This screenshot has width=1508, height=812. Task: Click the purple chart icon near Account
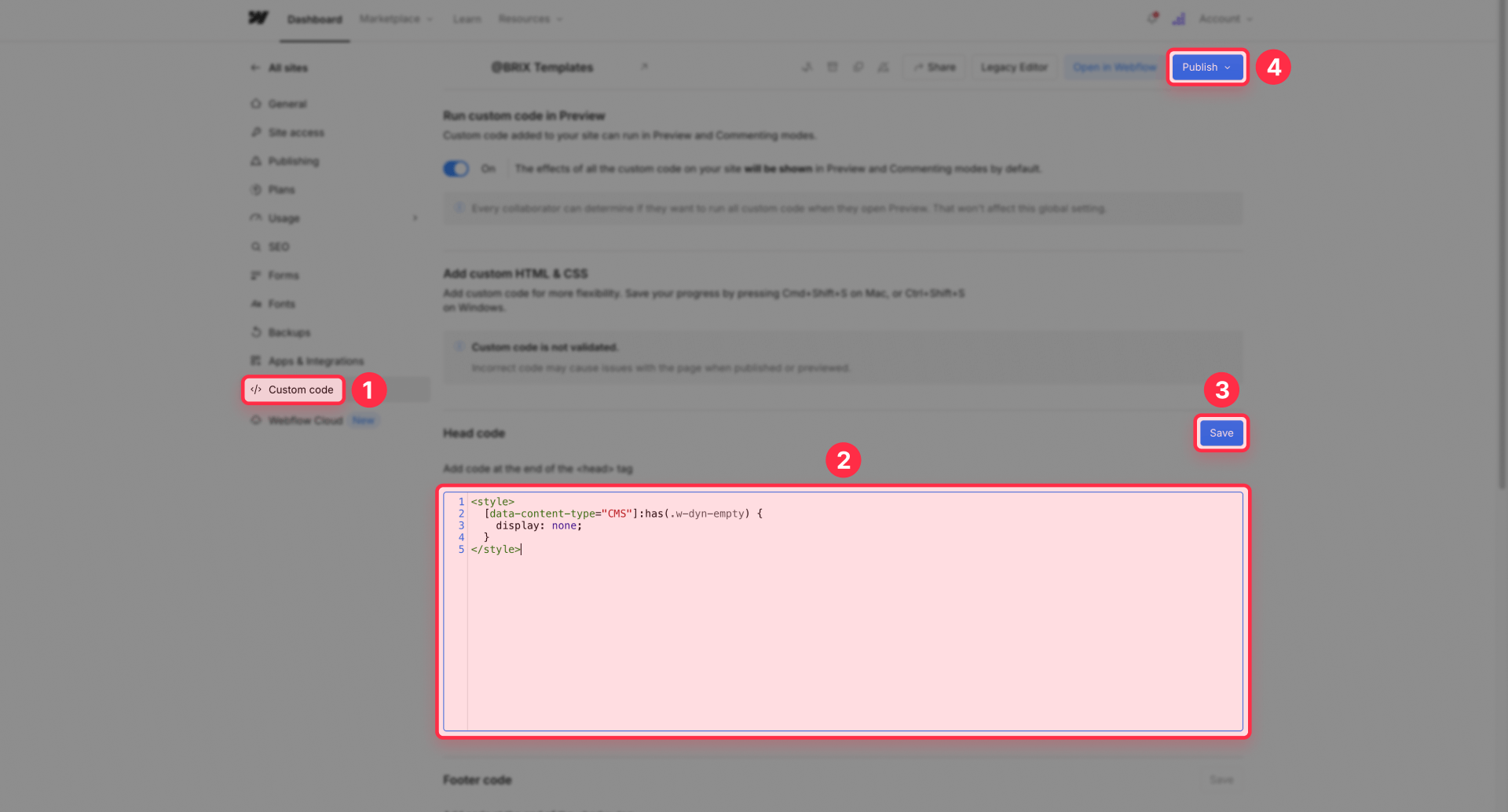coord(1179,19)
